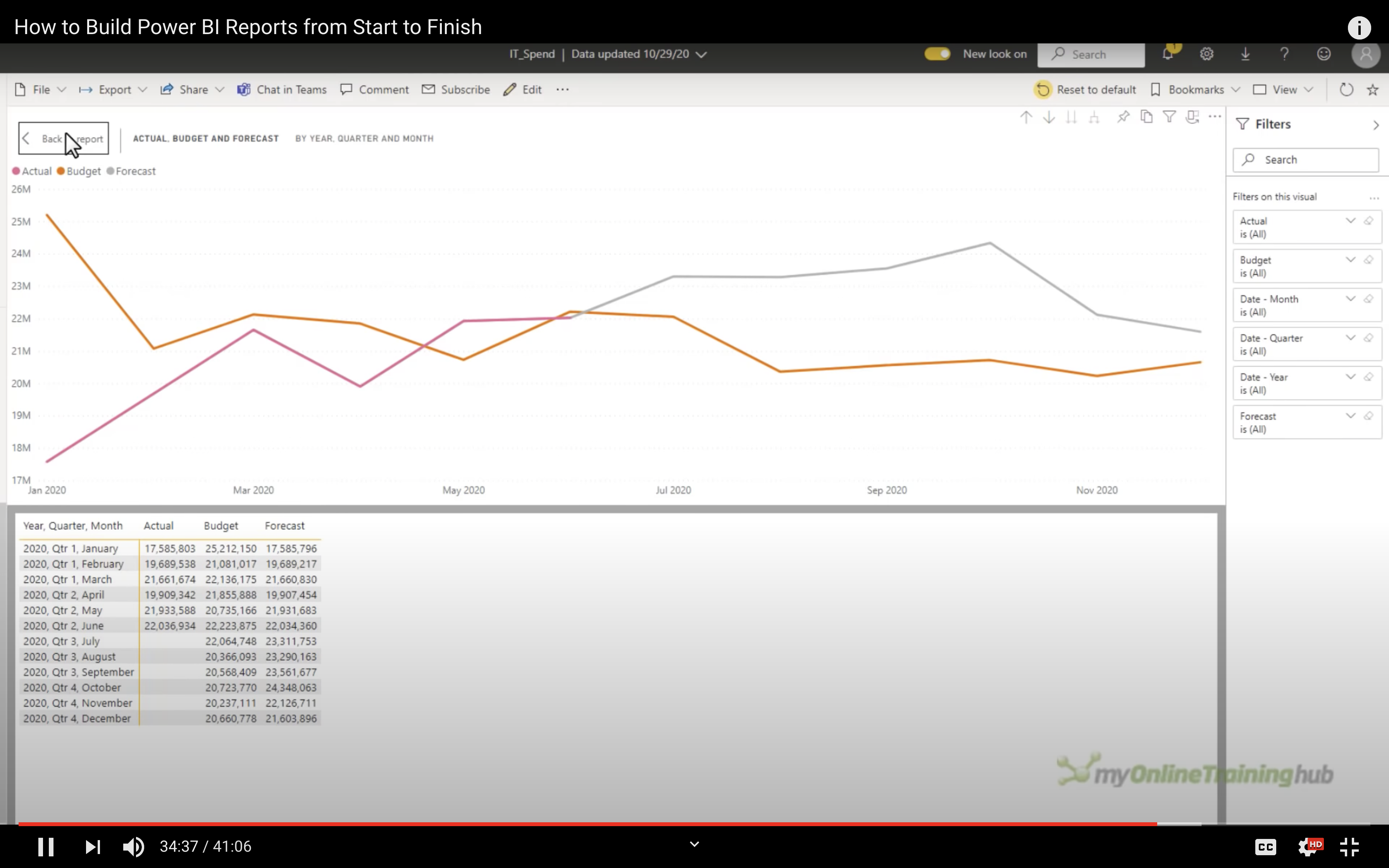Viewport: 1389px width, 868px height.
Task: Click the copy visual icon
Action: tap(1146, 117)
